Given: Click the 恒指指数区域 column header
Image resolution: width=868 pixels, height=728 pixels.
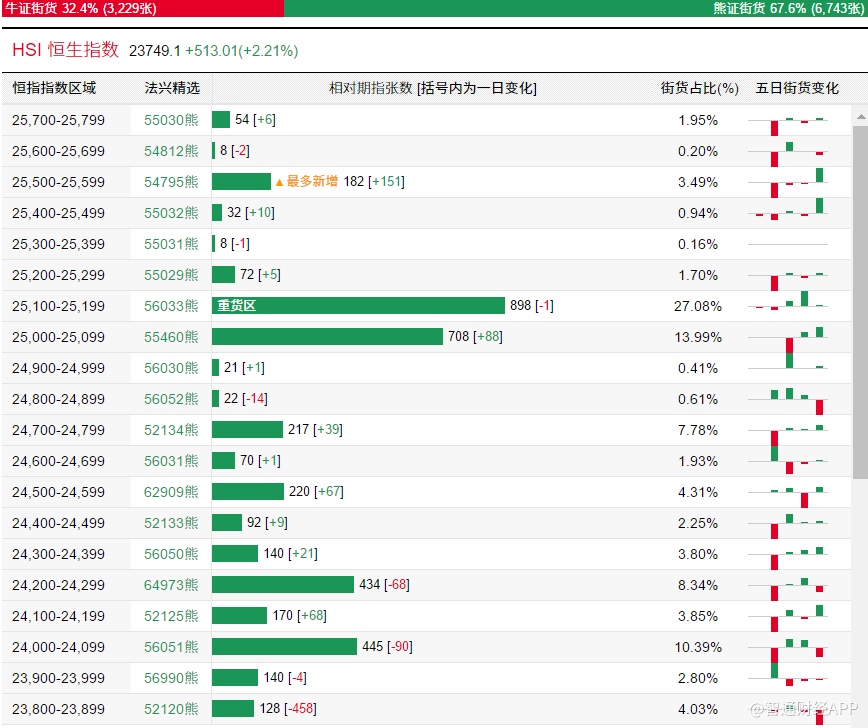Looking at the screenshot, I should click(54, 88).
